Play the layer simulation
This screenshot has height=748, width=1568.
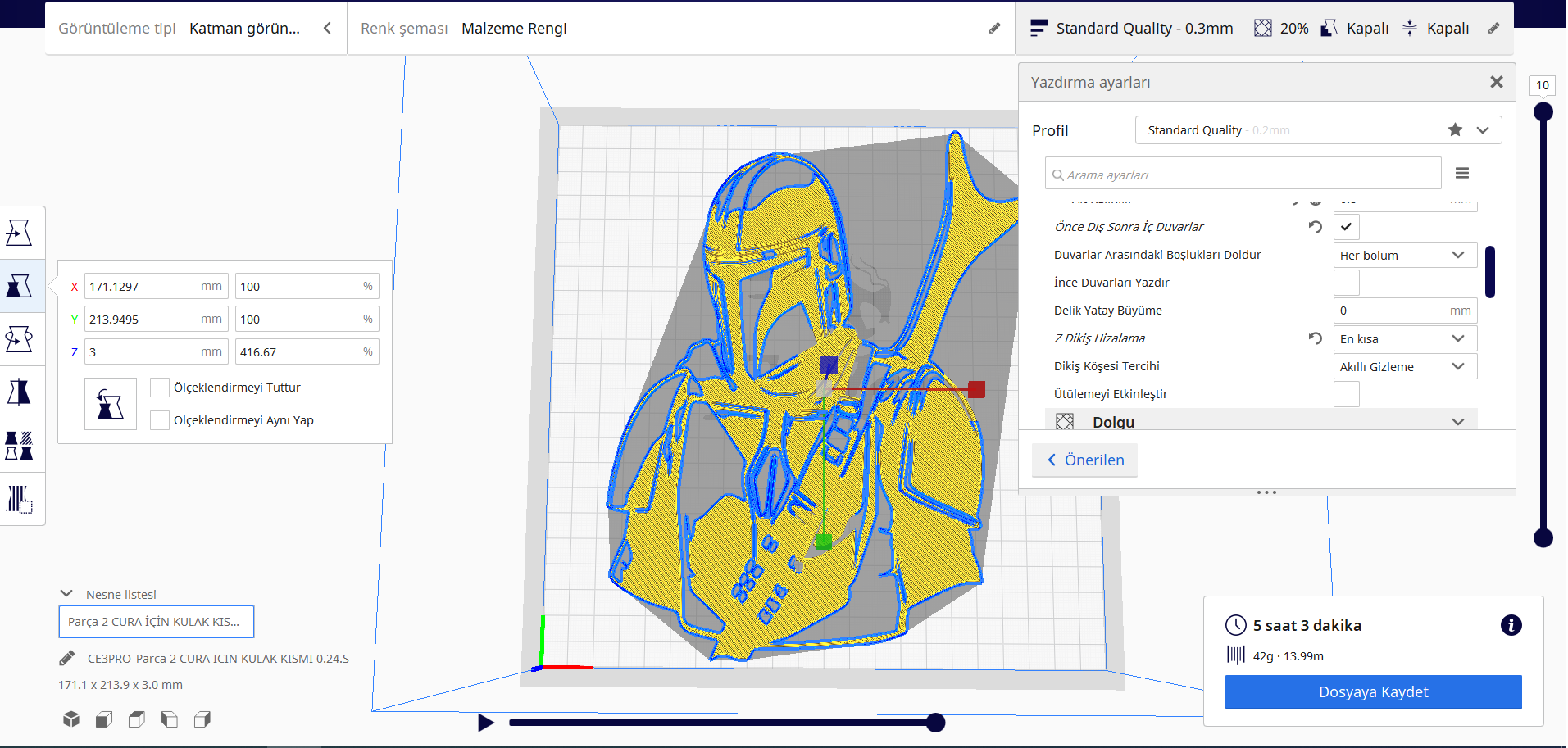[485, 723]
